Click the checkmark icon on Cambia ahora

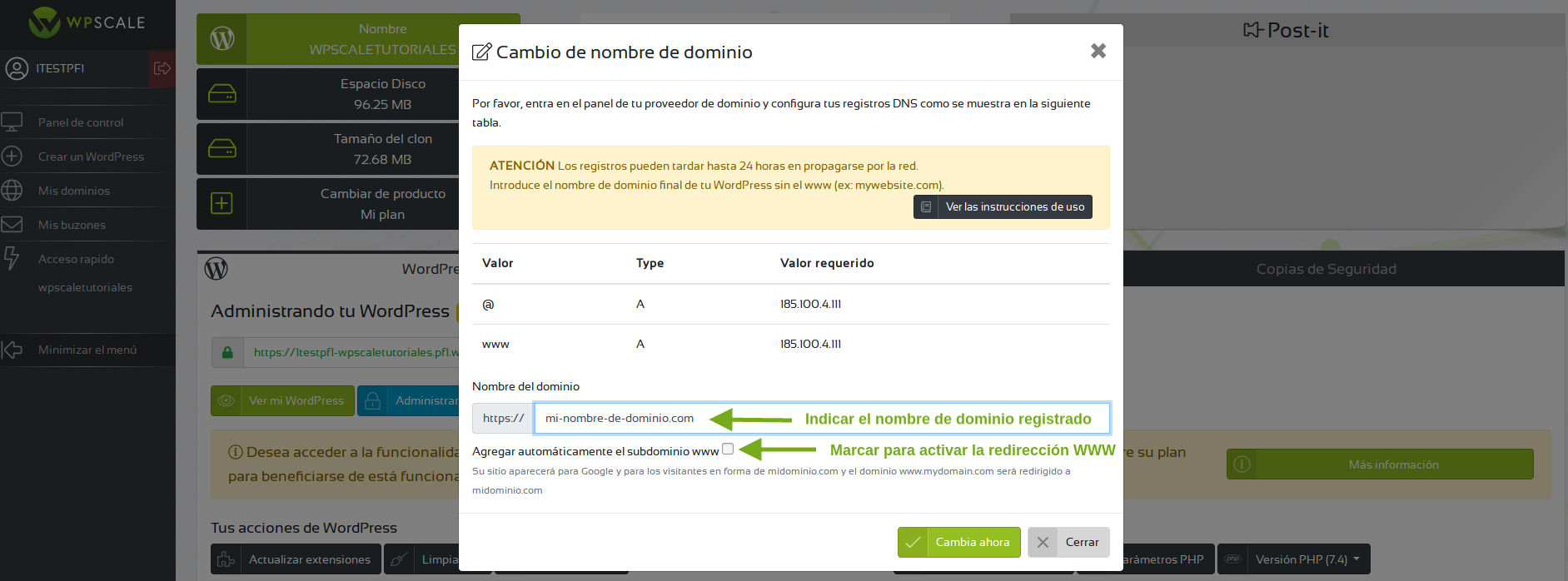coord(913,542)
